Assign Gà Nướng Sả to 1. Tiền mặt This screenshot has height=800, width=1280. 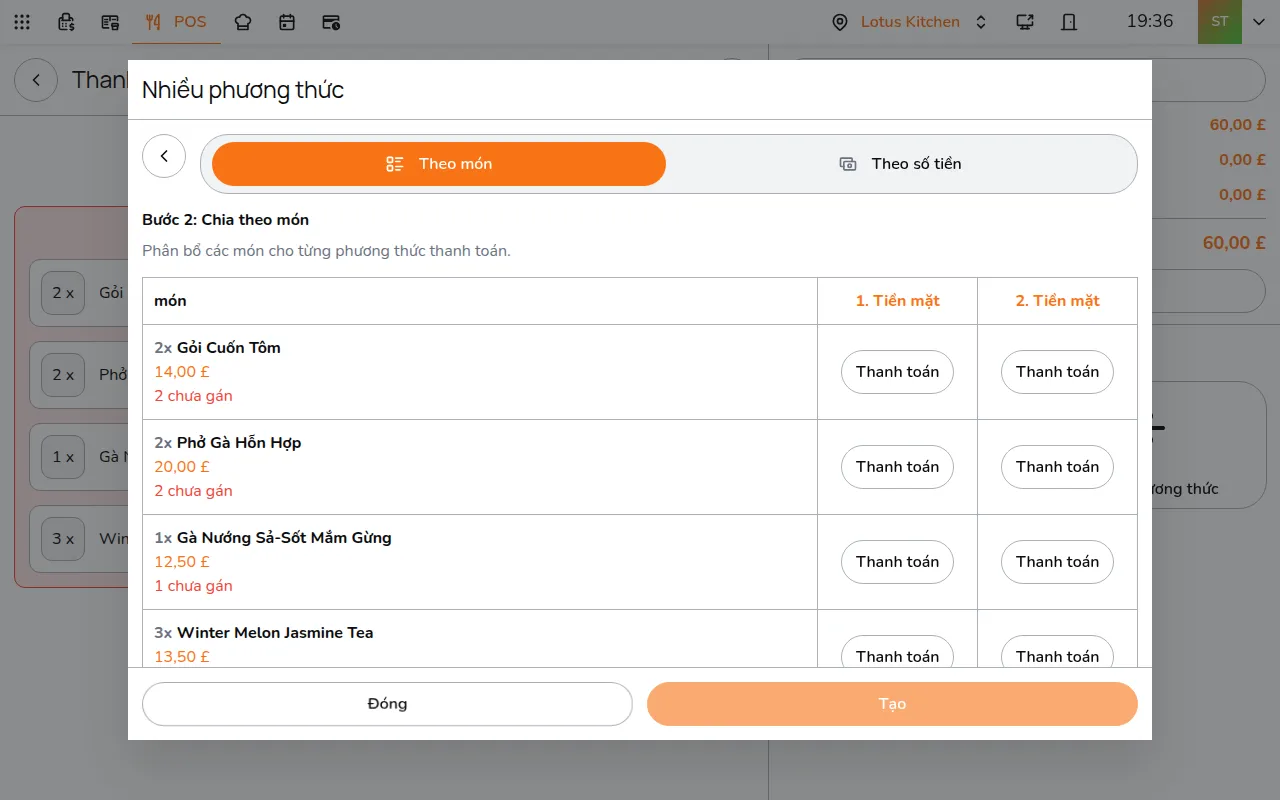point(897,562)
